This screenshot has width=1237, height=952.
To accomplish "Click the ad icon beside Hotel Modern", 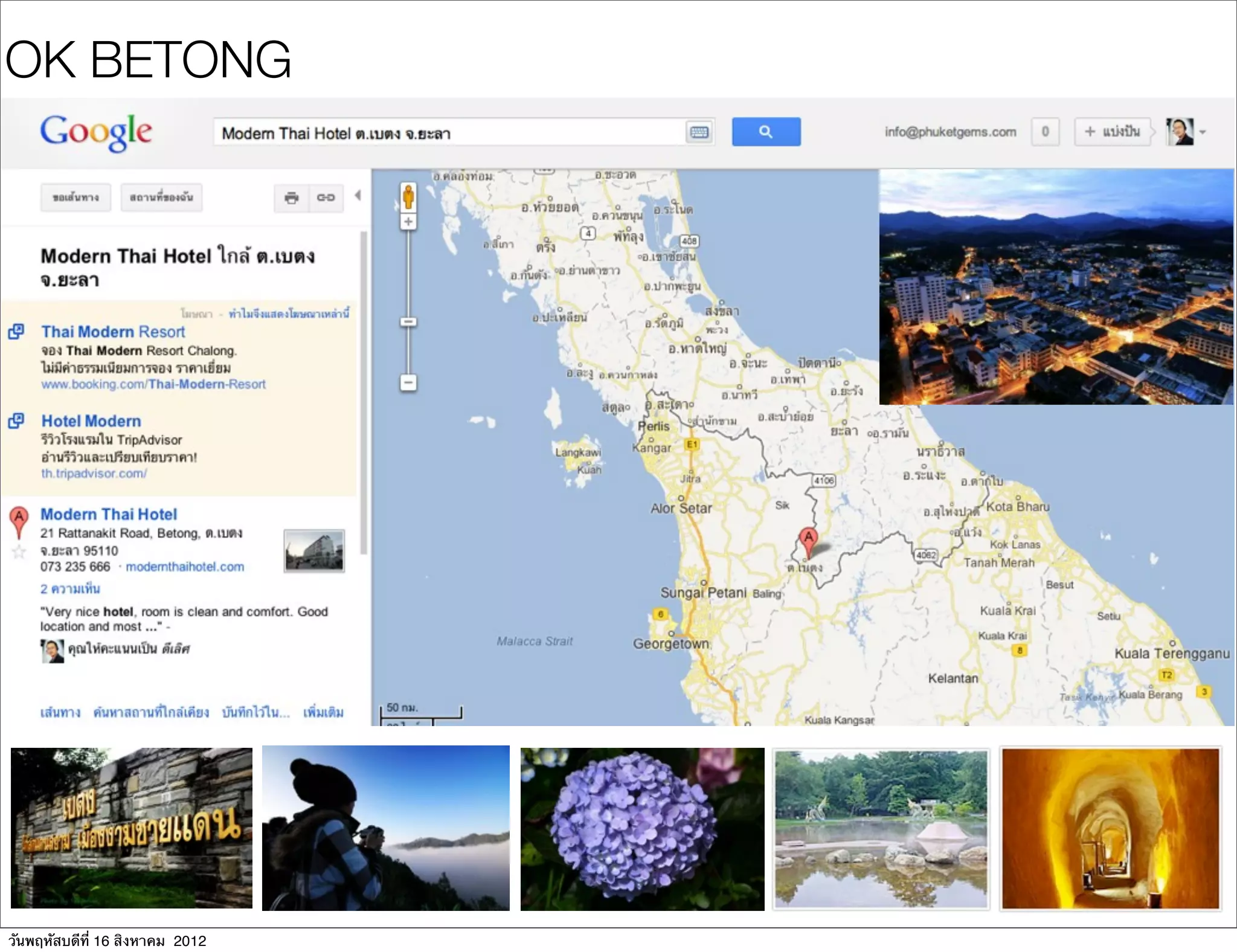I will click(16, 421).
